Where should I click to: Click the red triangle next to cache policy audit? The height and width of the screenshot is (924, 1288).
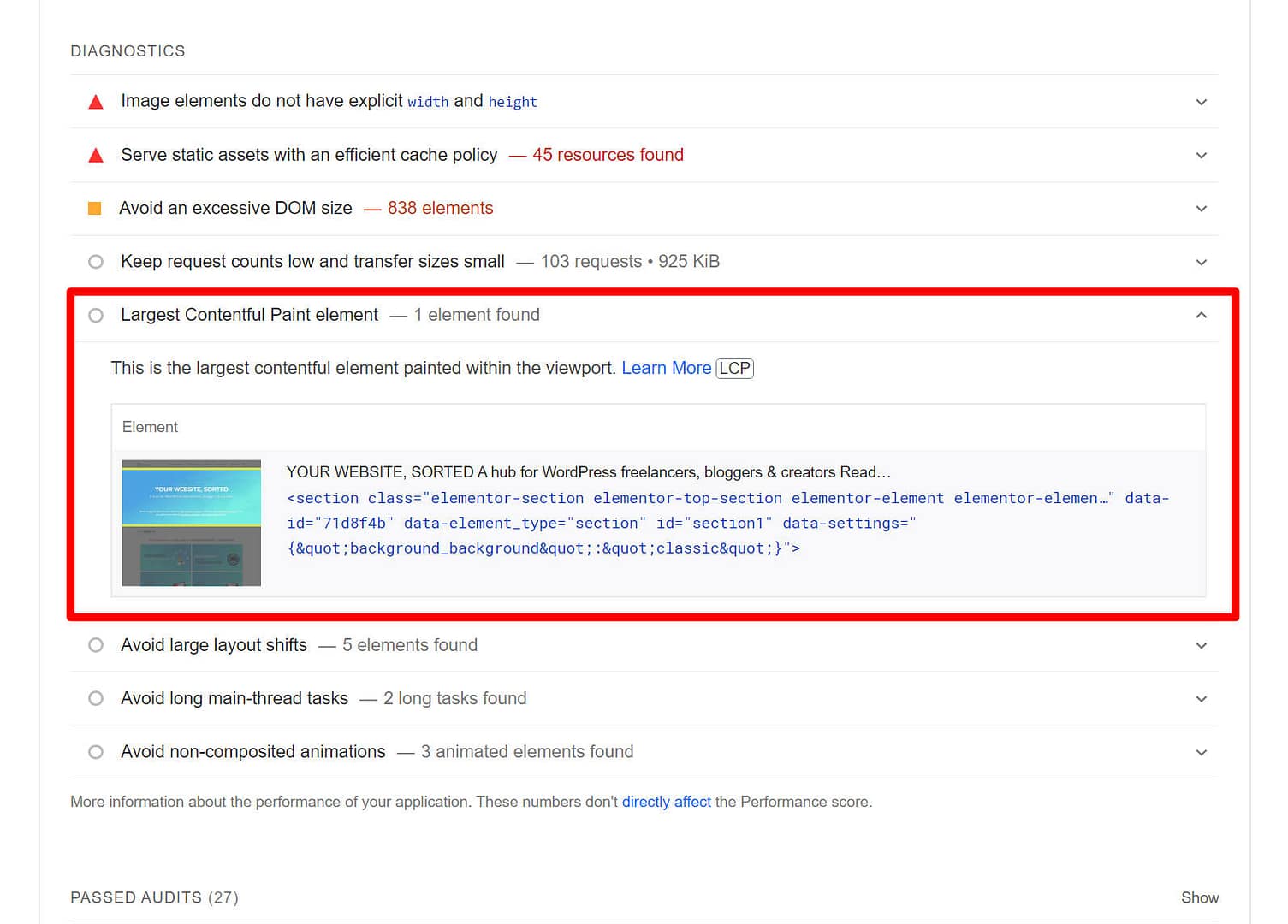click(95, 155)
